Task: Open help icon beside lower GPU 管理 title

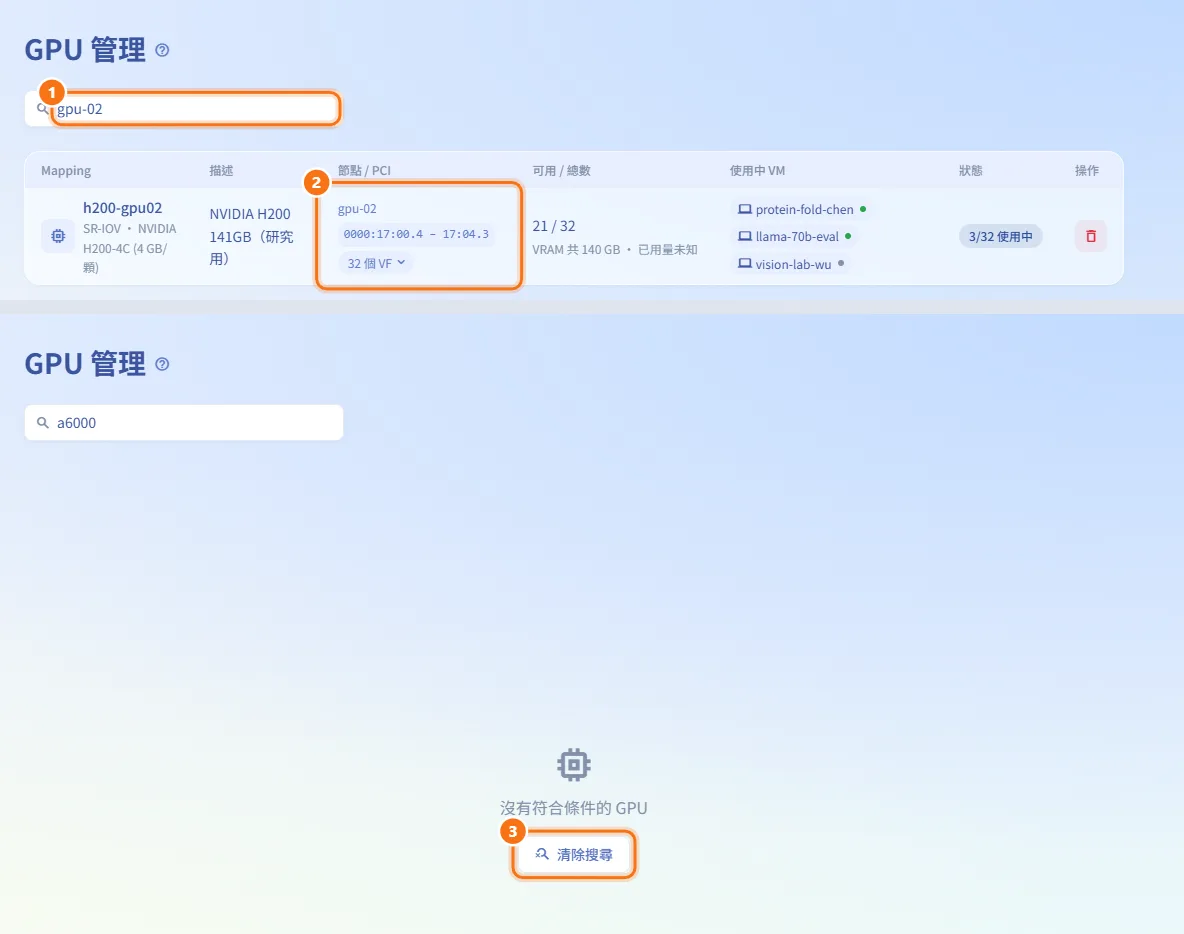Action: tap(162, 365)
